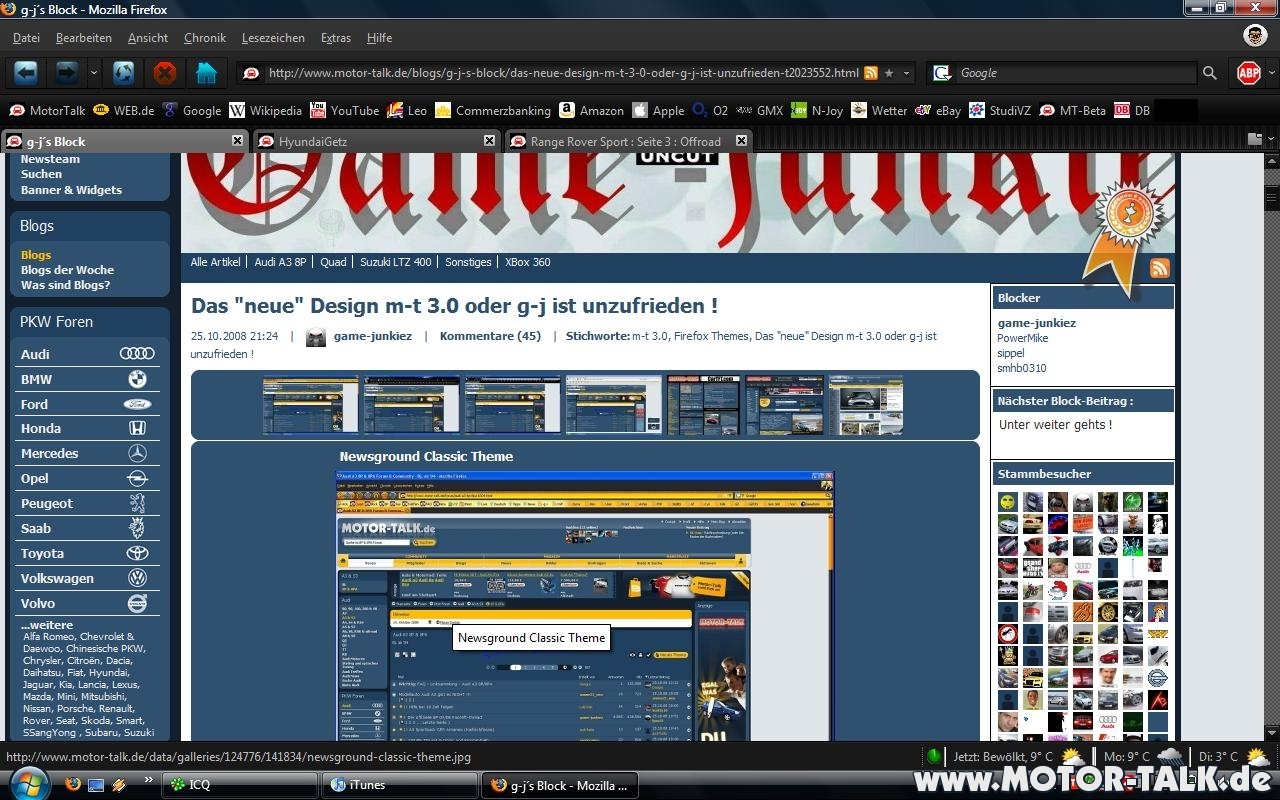Reload the page with the refresh icon

[124, 72]
